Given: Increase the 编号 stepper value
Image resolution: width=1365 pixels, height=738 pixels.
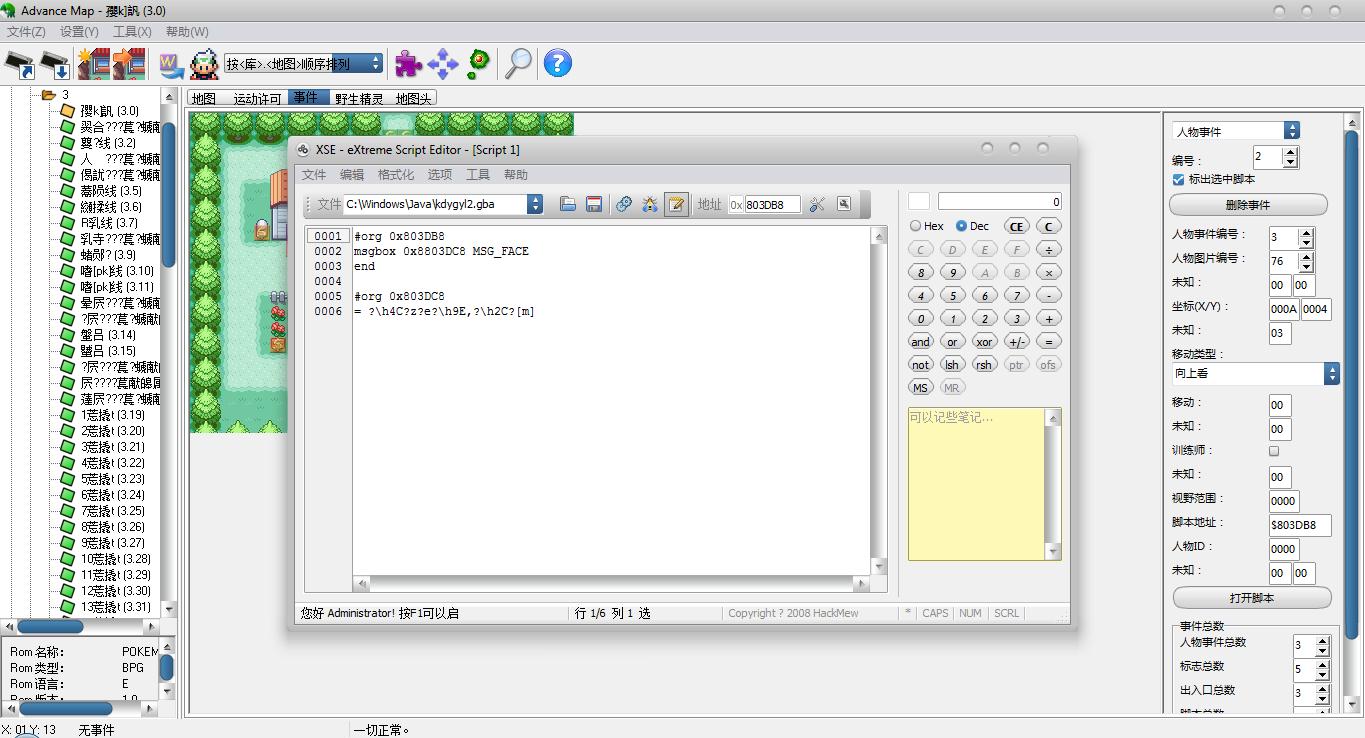Looking at the screenshot, I should tap(1290, 152).
